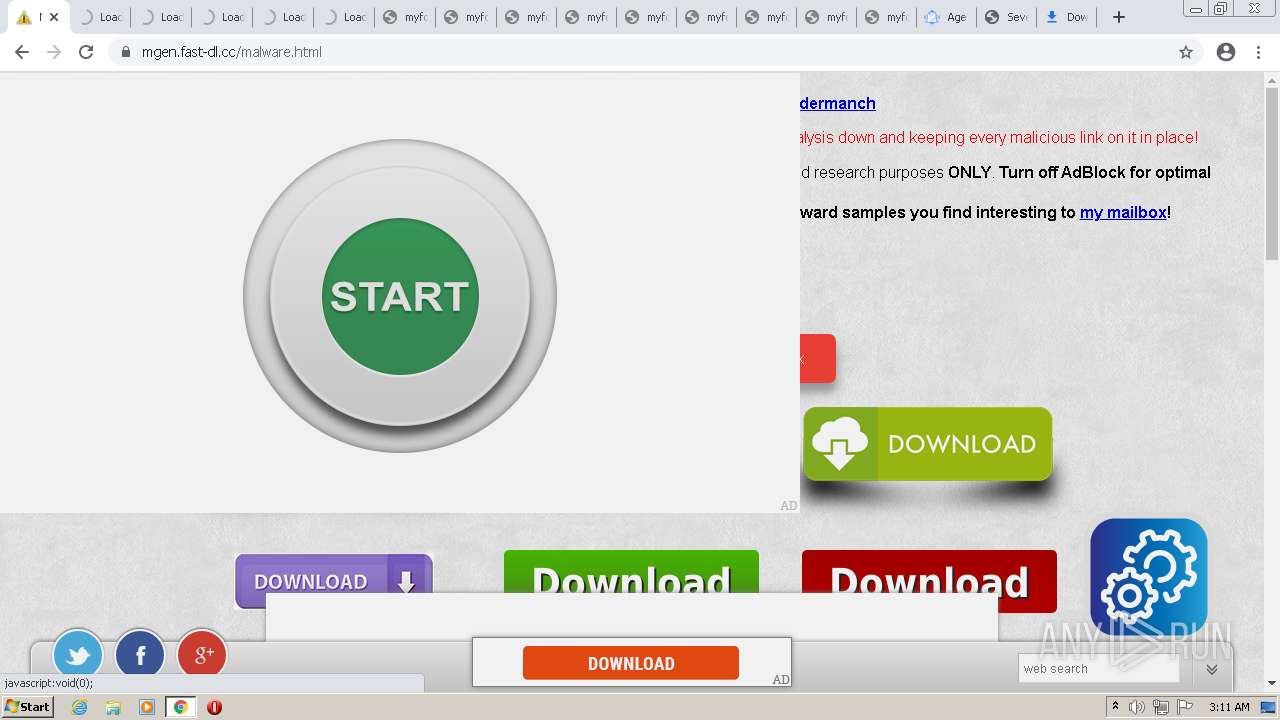
Task: Open the Action Center flag icon
Action: tap(1185, 707)
